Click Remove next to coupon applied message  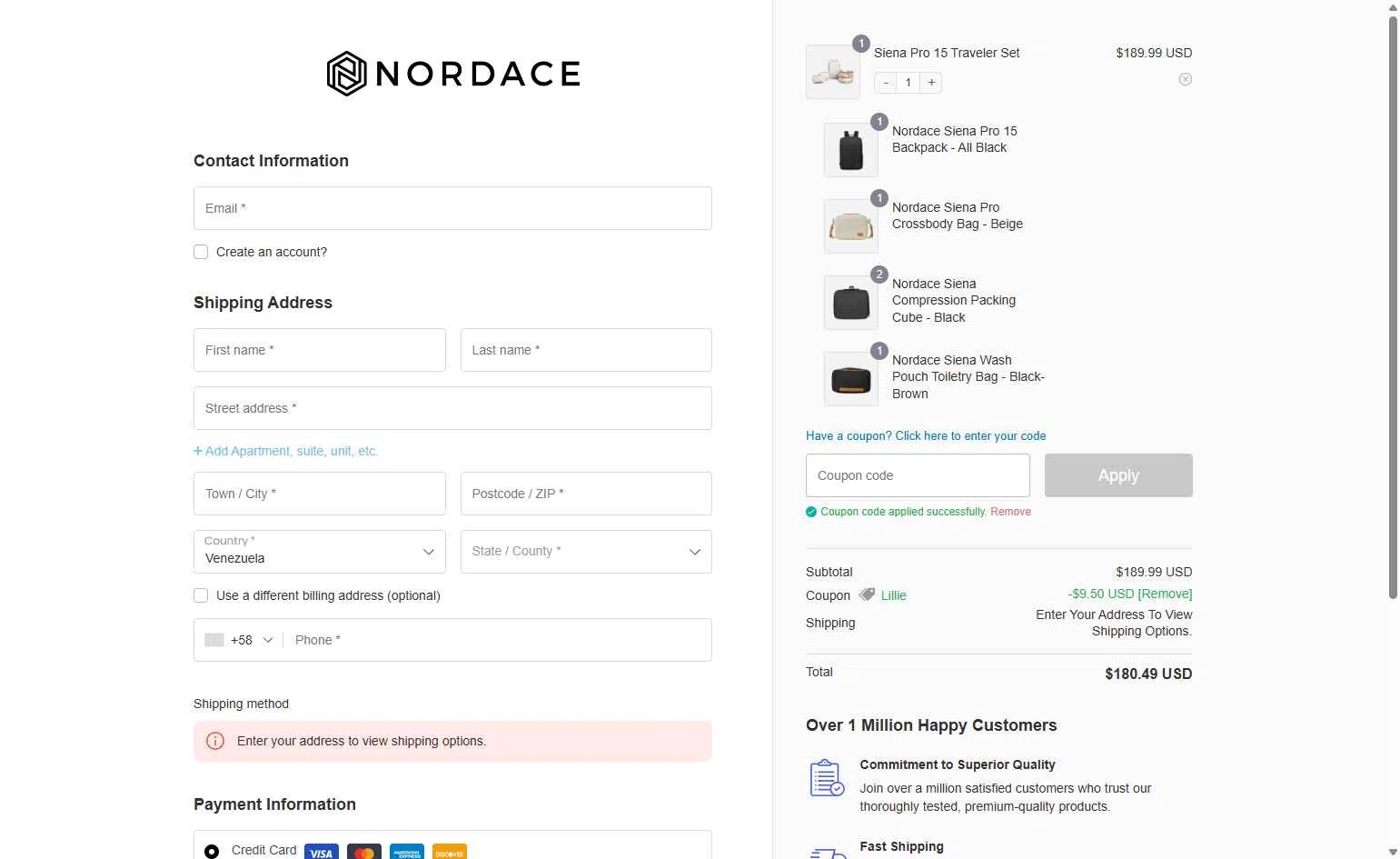pyautogui.click(x=1010, y=512)
